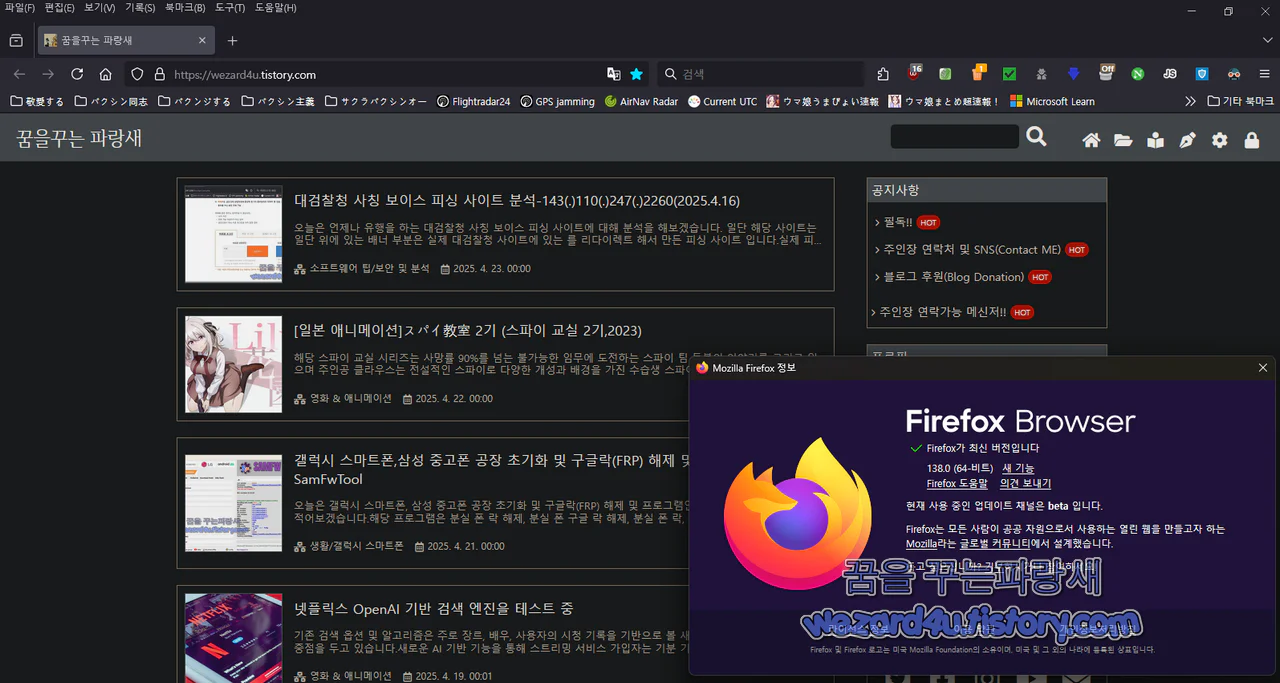Click 의견 보내기 link in about dialog

[1025, 483]
